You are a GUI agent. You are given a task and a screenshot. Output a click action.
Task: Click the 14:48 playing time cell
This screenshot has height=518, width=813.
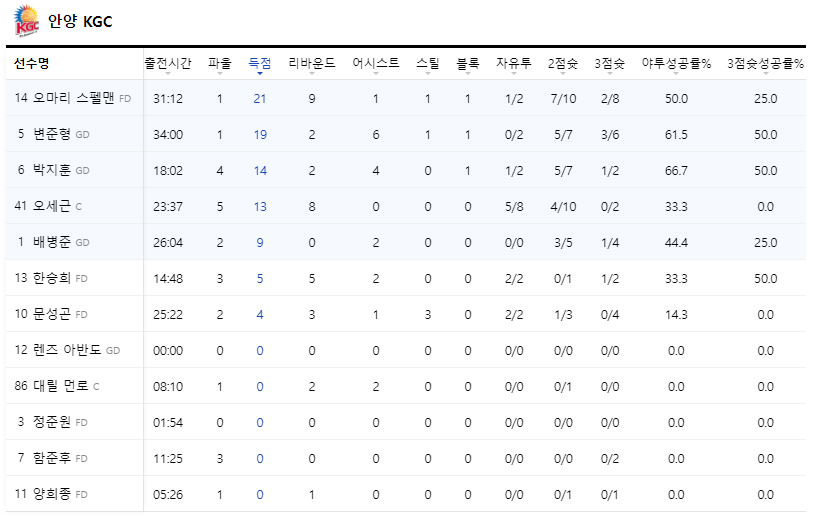click(x=167, y=279)
